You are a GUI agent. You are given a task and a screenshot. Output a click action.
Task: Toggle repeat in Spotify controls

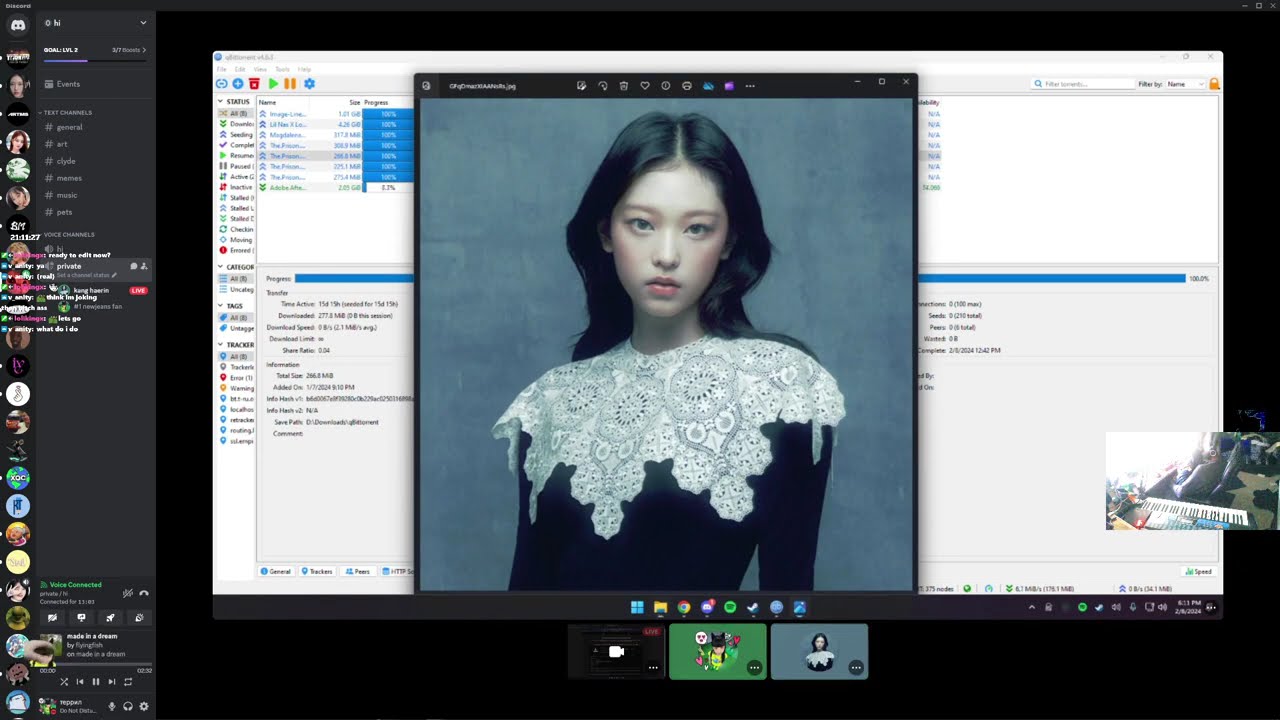coord(128,682)
